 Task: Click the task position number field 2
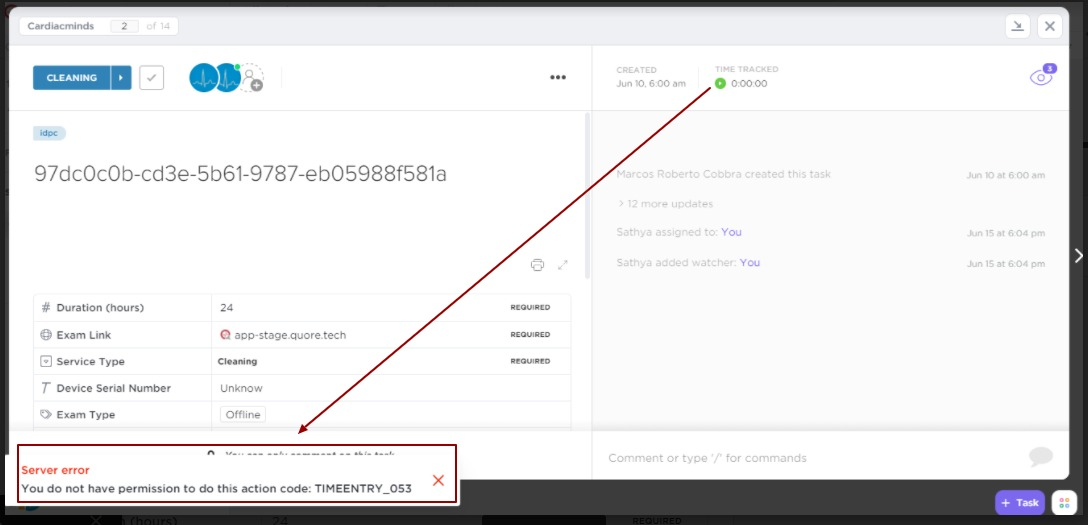[x=125, y=26]
